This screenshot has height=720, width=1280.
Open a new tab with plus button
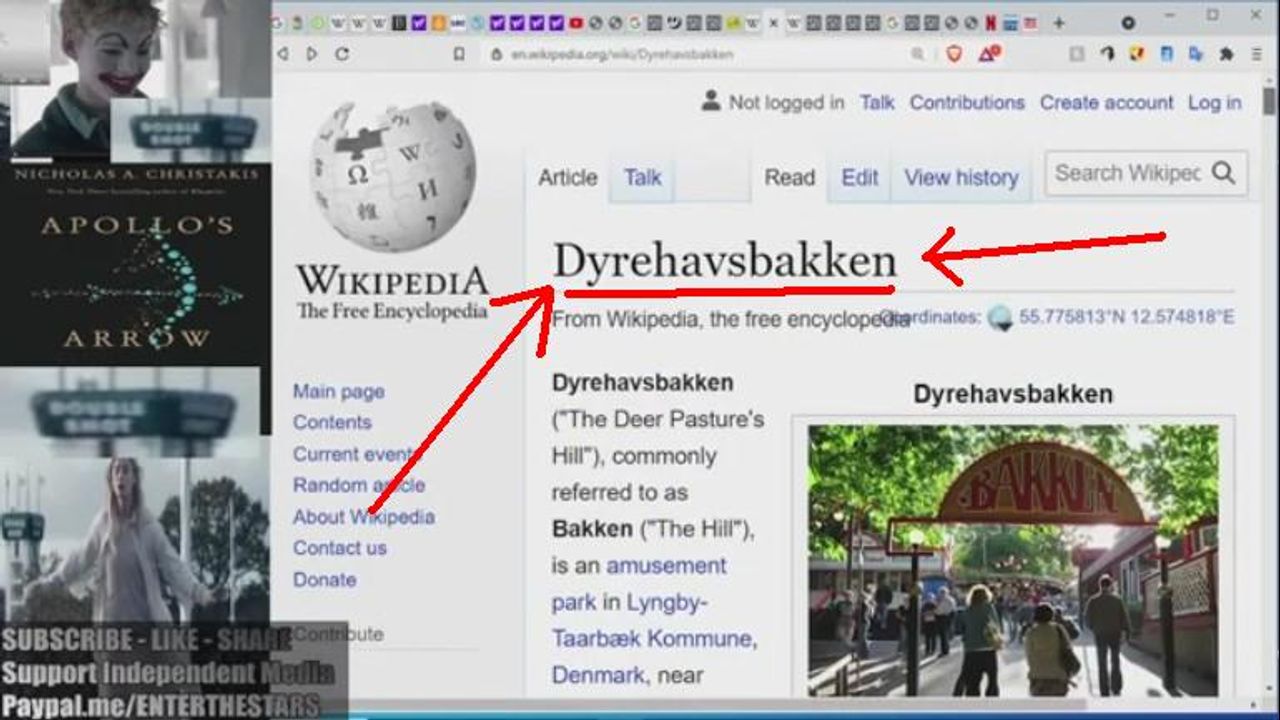click(x=1058, y=22)
